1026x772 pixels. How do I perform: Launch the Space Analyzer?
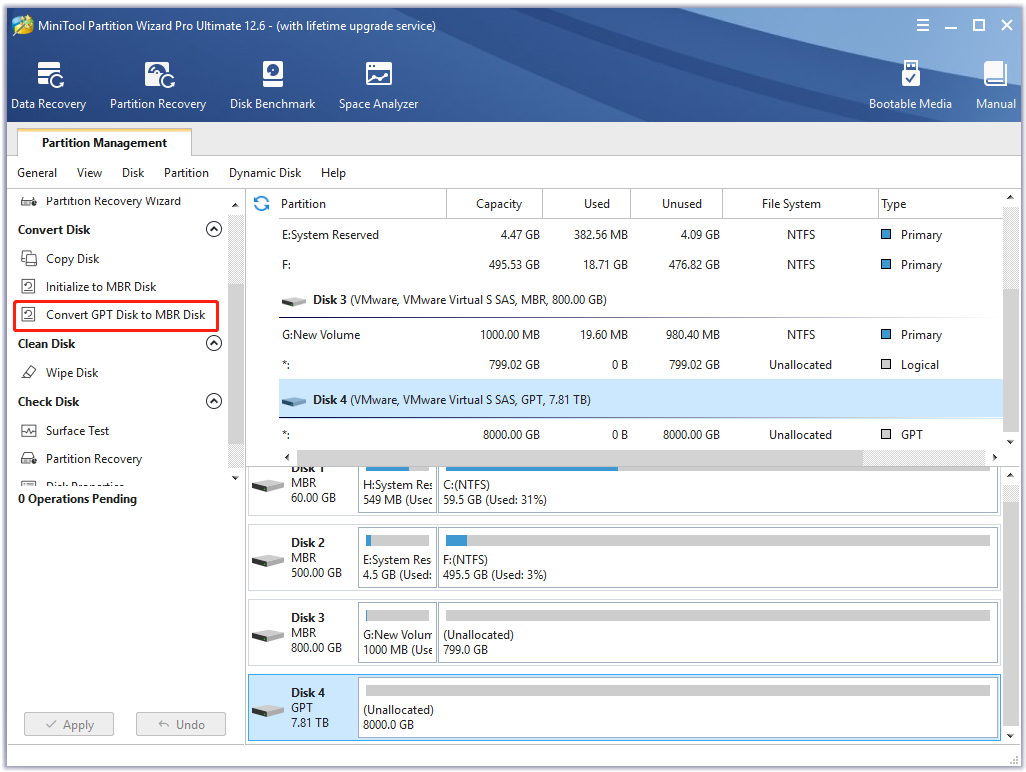coord(378,86)
